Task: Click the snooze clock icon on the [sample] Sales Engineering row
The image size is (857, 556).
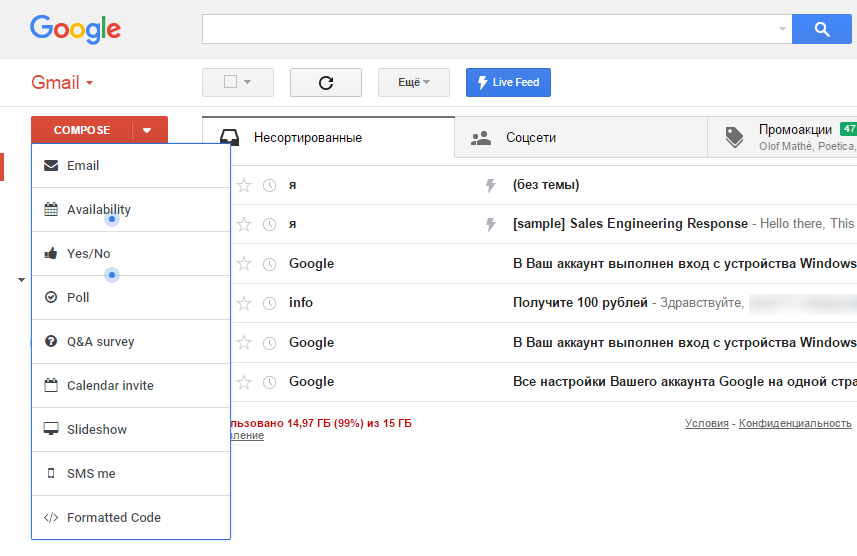Action: pos(269,224)
